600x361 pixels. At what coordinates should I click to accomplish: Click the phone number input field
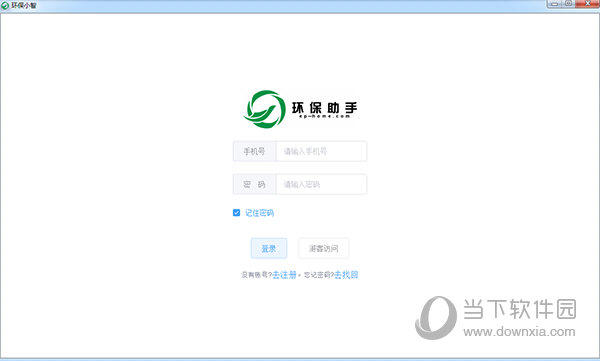pyautogui.click(x=321, y=151)
